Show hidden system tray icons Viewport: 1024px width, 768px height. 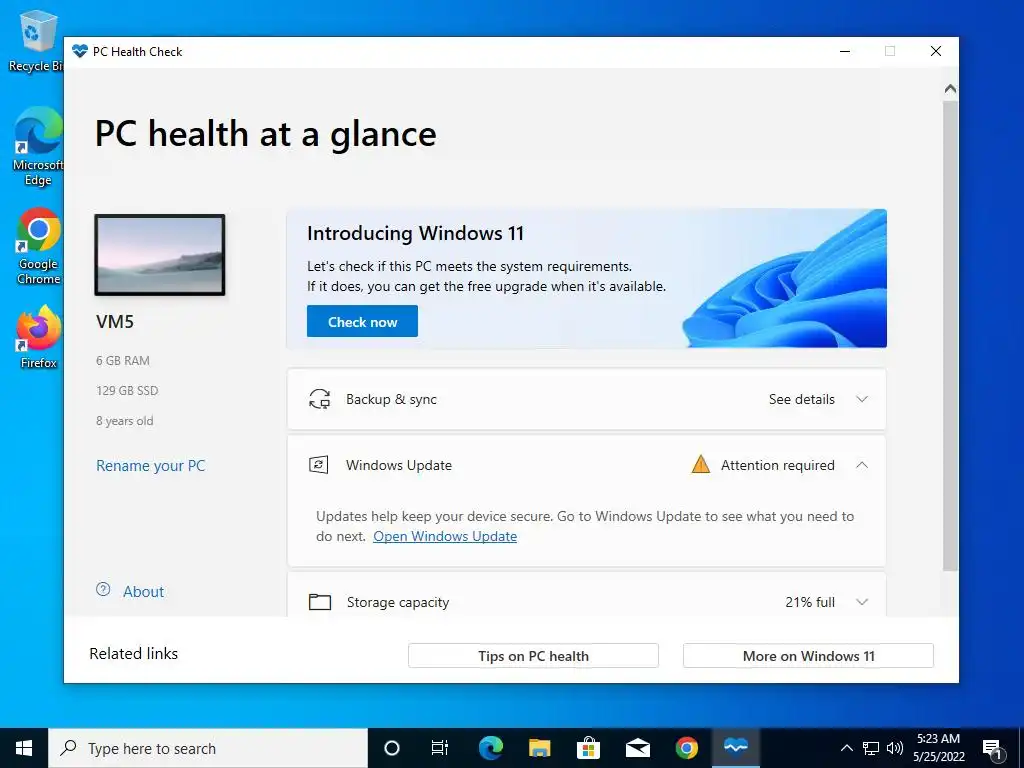click(x=846, y=748)
